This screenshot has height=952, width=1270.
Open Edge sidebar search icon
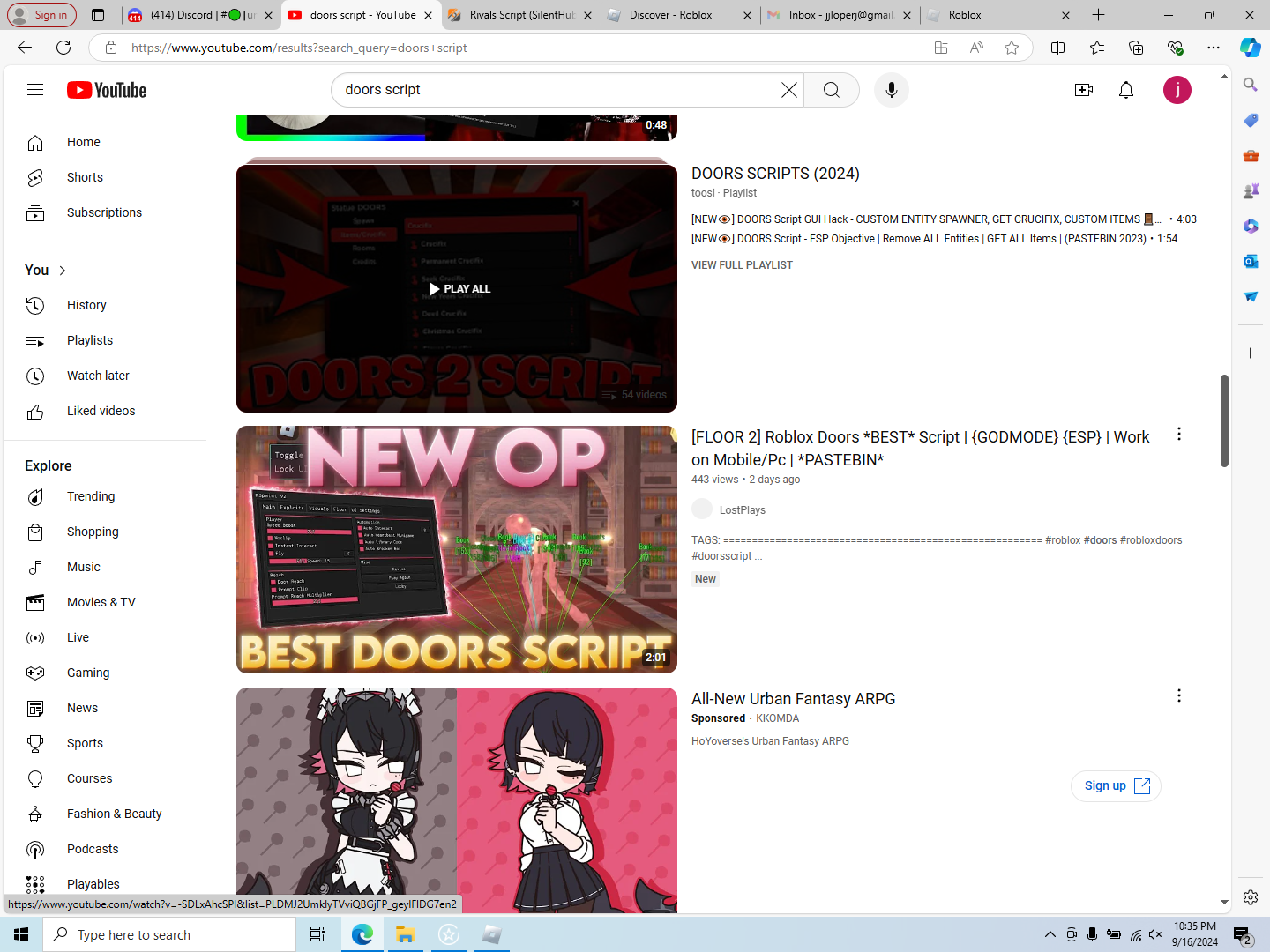[1251, 85]
